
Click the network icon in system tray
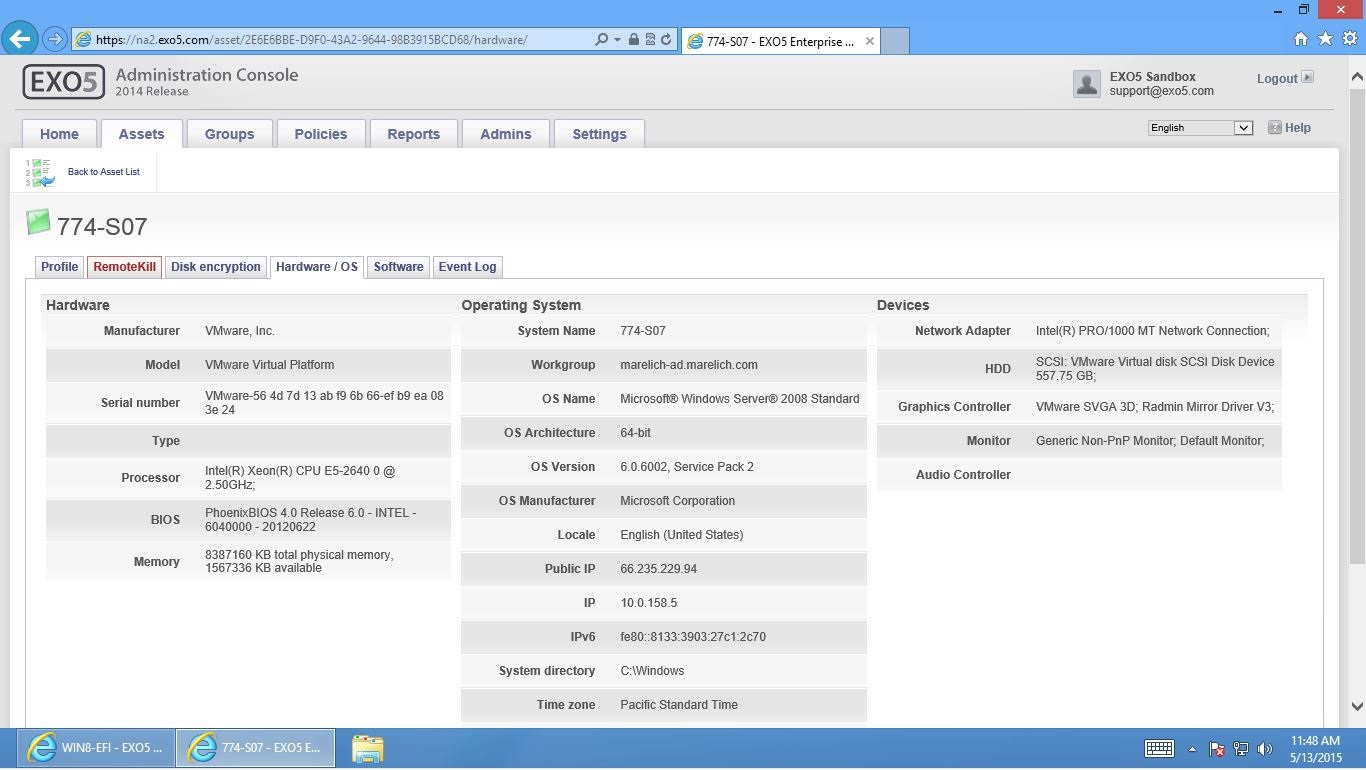point(1241,748)
